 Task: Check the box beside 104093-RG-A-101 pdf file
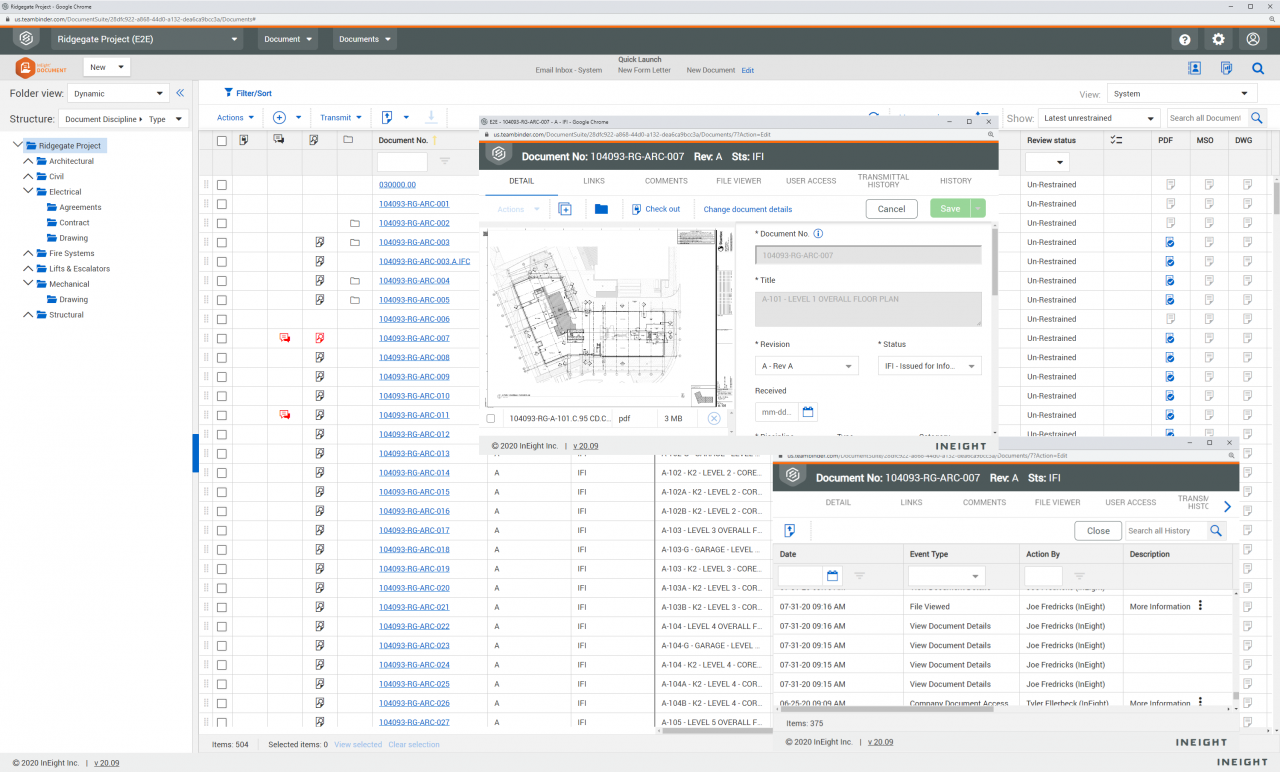click(490, 419)
